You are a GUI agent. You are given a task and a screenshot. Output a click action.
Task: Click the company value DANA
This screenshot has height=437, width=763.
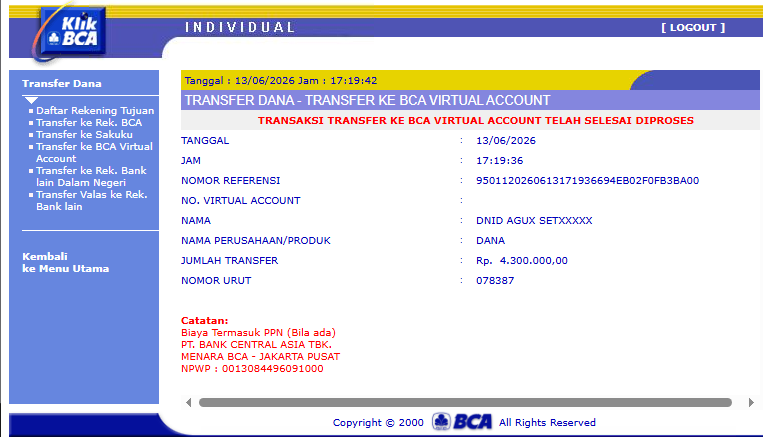tap(490, 240)
